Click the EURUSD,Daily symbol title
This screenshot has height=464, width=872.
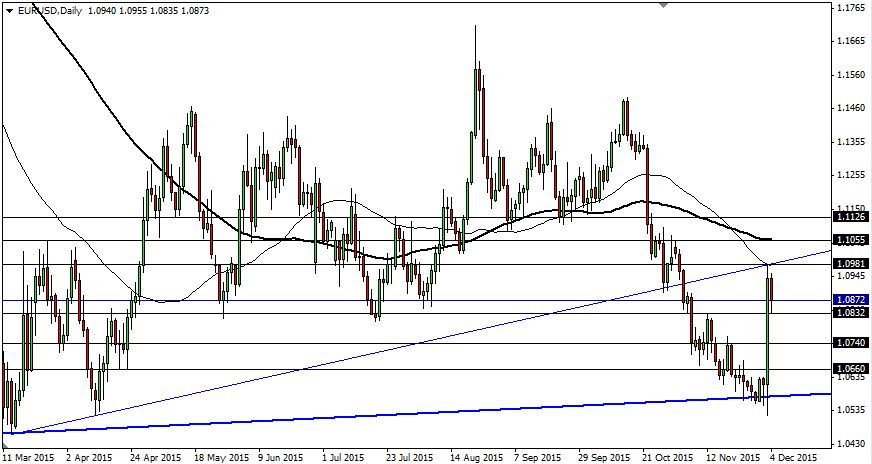[x=50, y=10]
